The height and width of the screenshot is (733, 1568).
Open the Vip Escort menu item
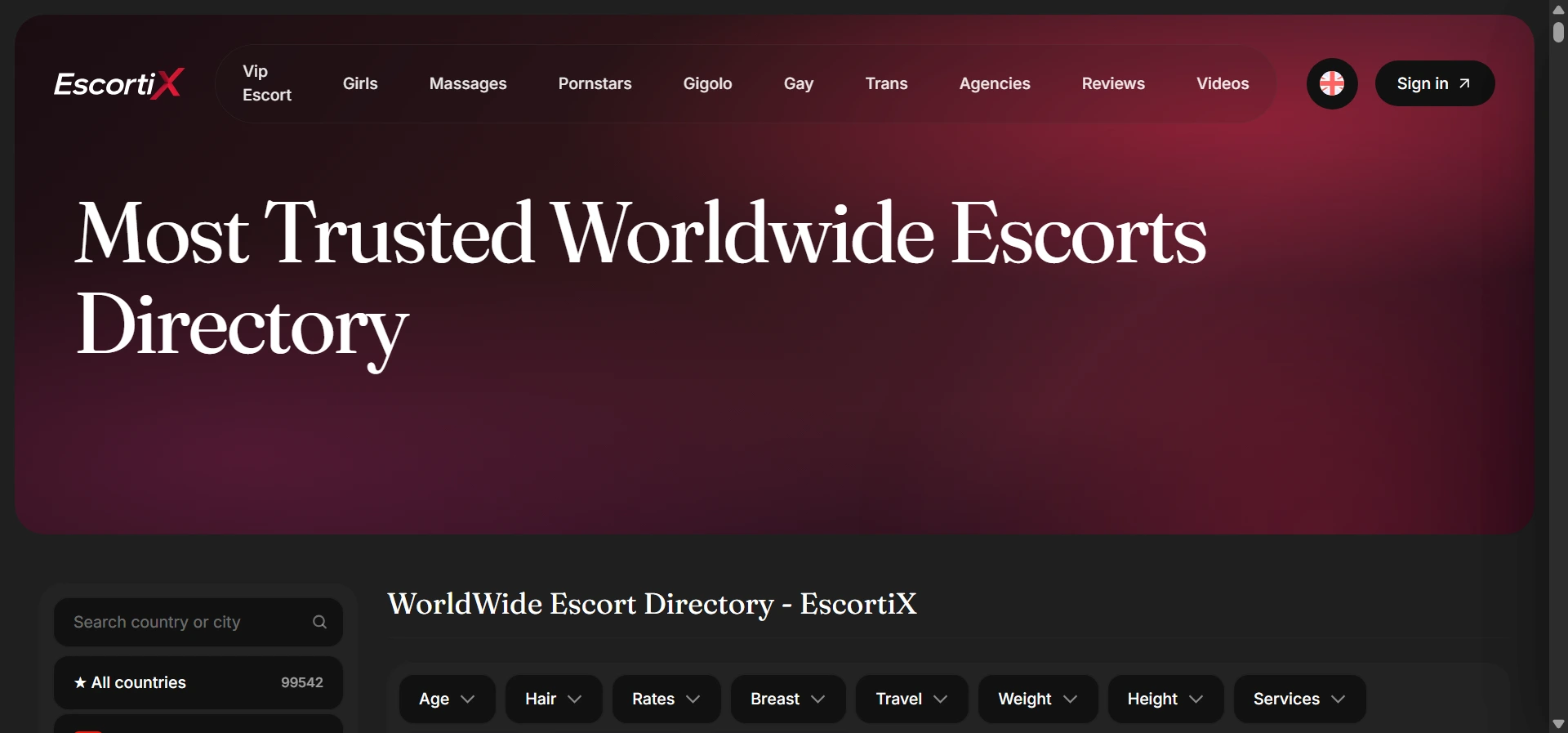[267, 83]
